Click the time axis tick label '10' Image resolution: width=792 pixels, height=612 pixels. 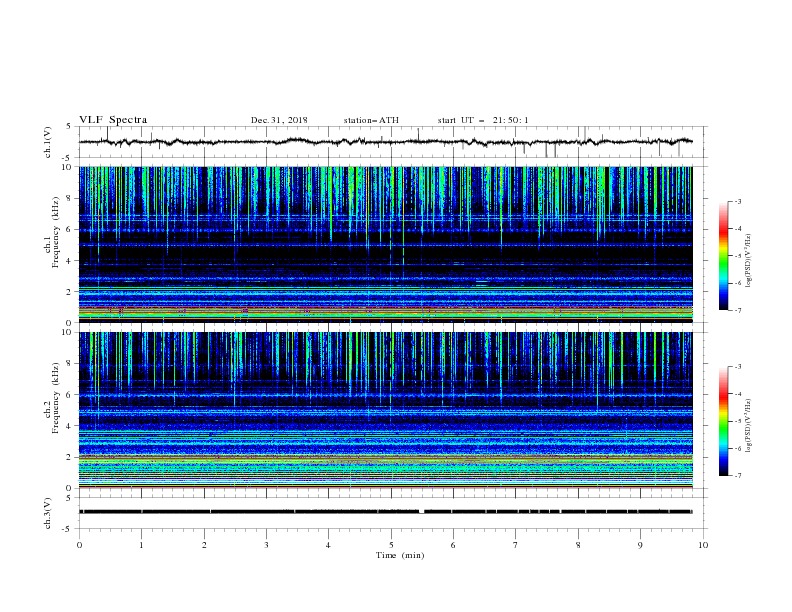[703, 545]
